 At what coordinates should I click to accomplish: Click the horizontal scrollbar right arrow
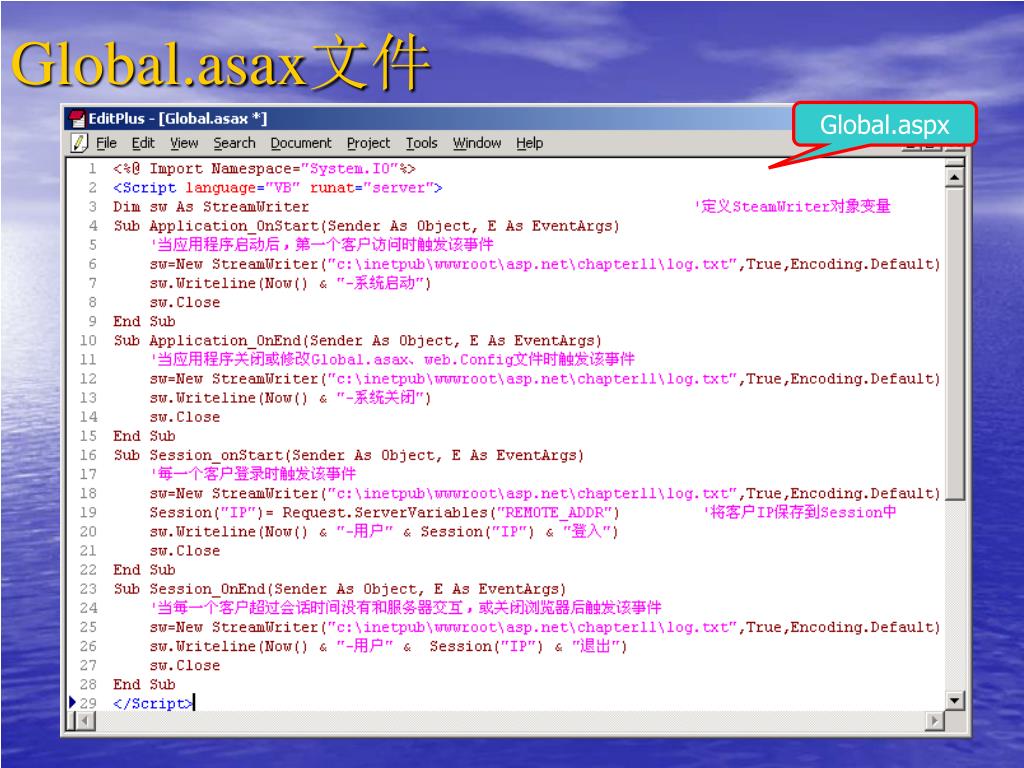(x=935, y=721)
